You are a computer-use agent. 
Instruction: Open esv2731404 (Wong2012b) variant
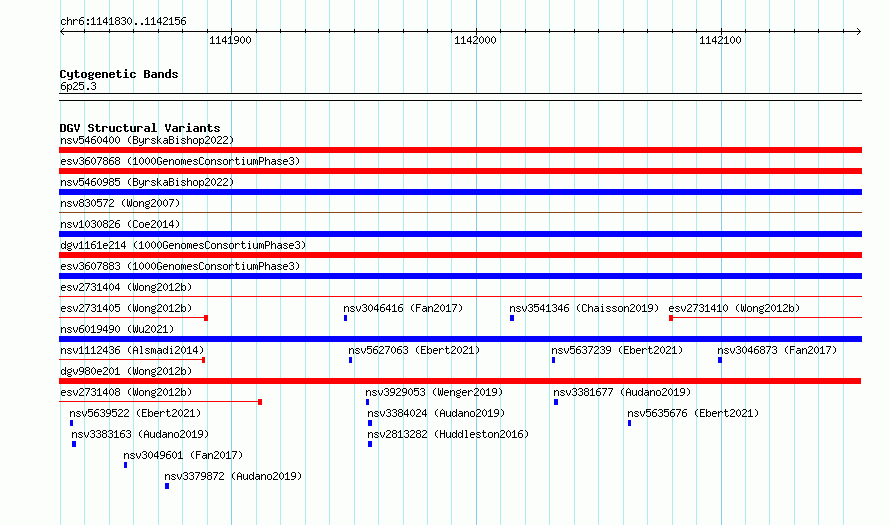pyautogui.click(x=126, y=287)
